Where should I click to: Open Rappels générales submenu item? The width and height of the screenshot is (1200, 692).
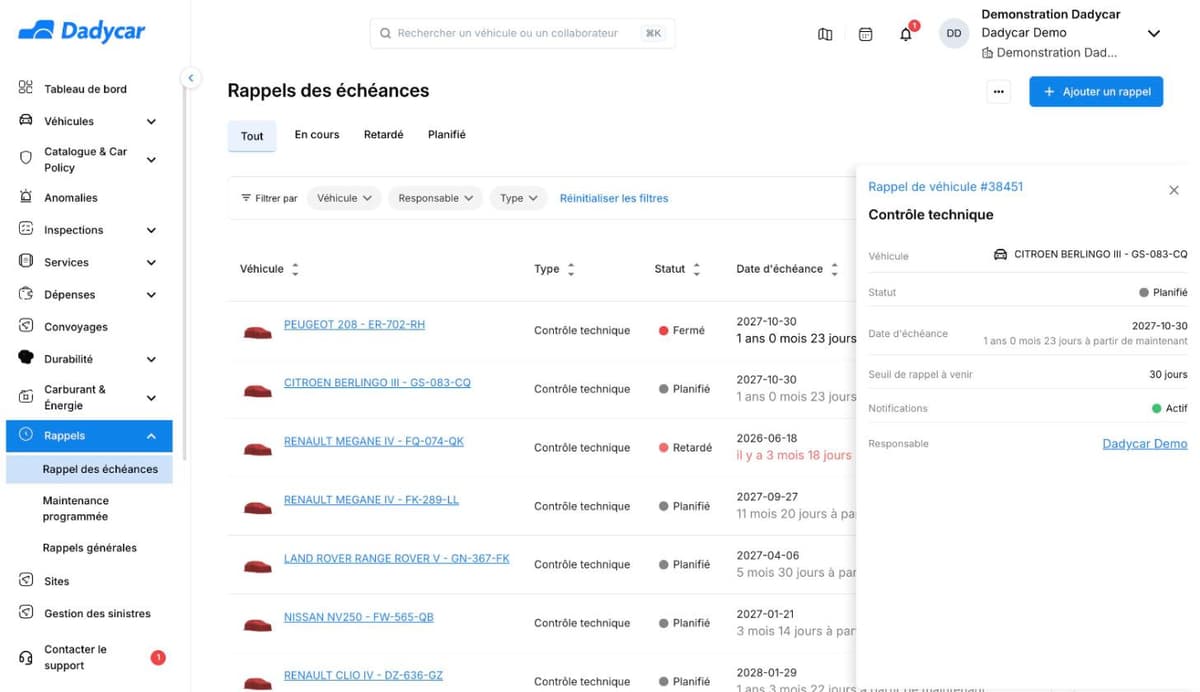click(x=90, y=548)
